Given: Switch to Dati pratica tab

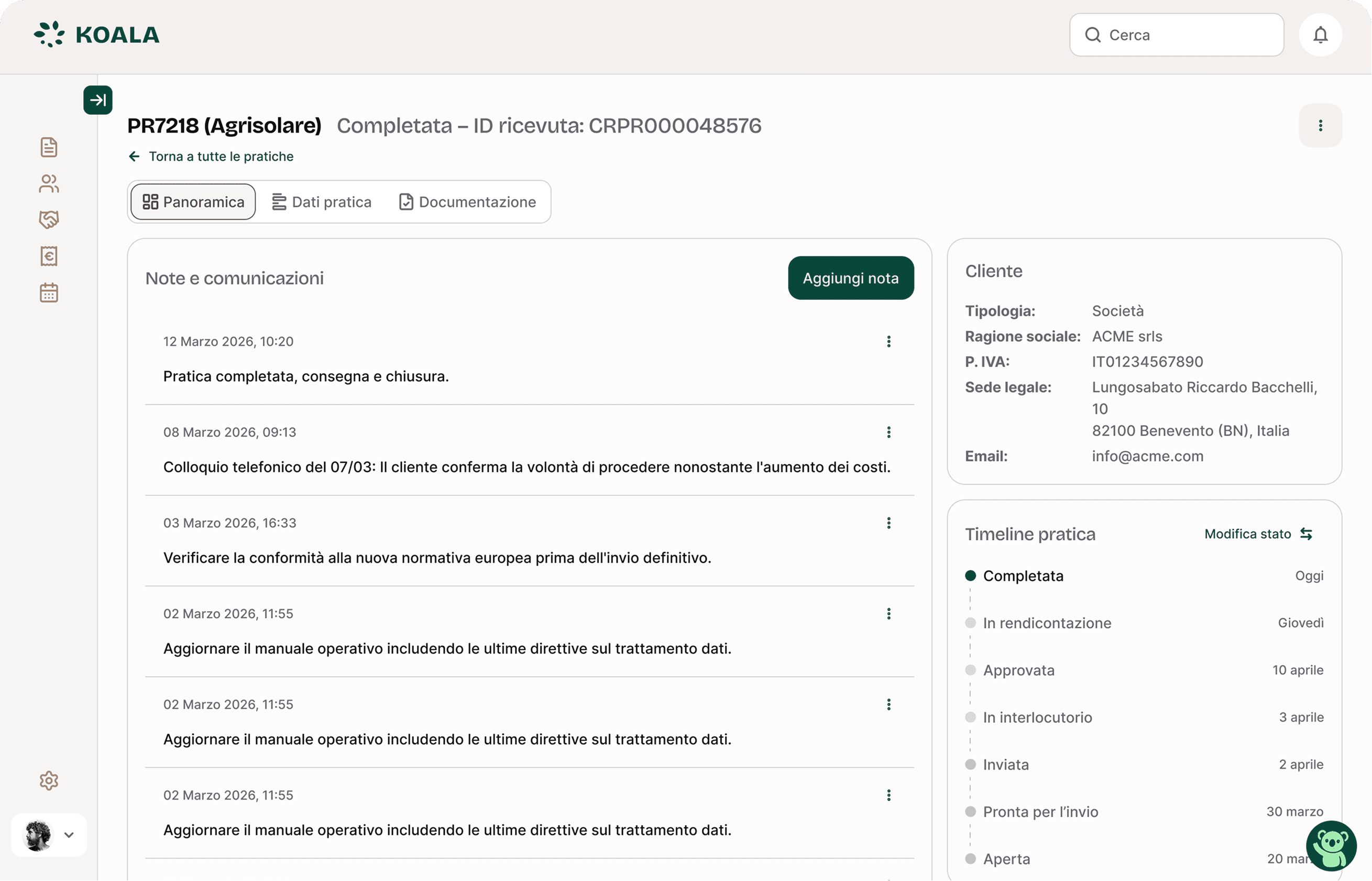Looking at the screenshot, I should point(322,202).
